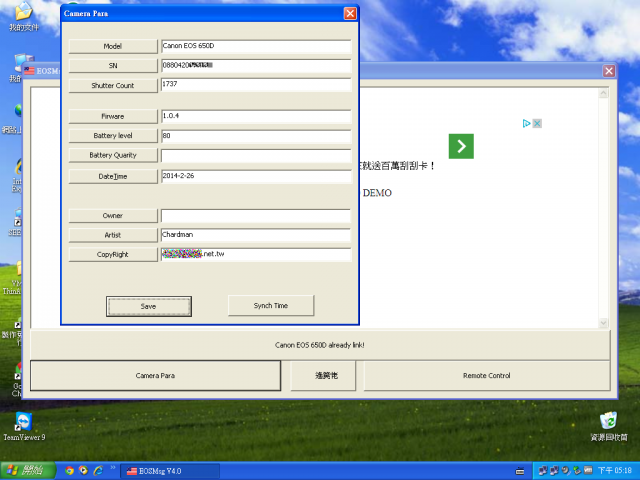The image size is (640, 480).
Task: Open the My Documents desktop folder icon
Action: click(x=24, y=17)
